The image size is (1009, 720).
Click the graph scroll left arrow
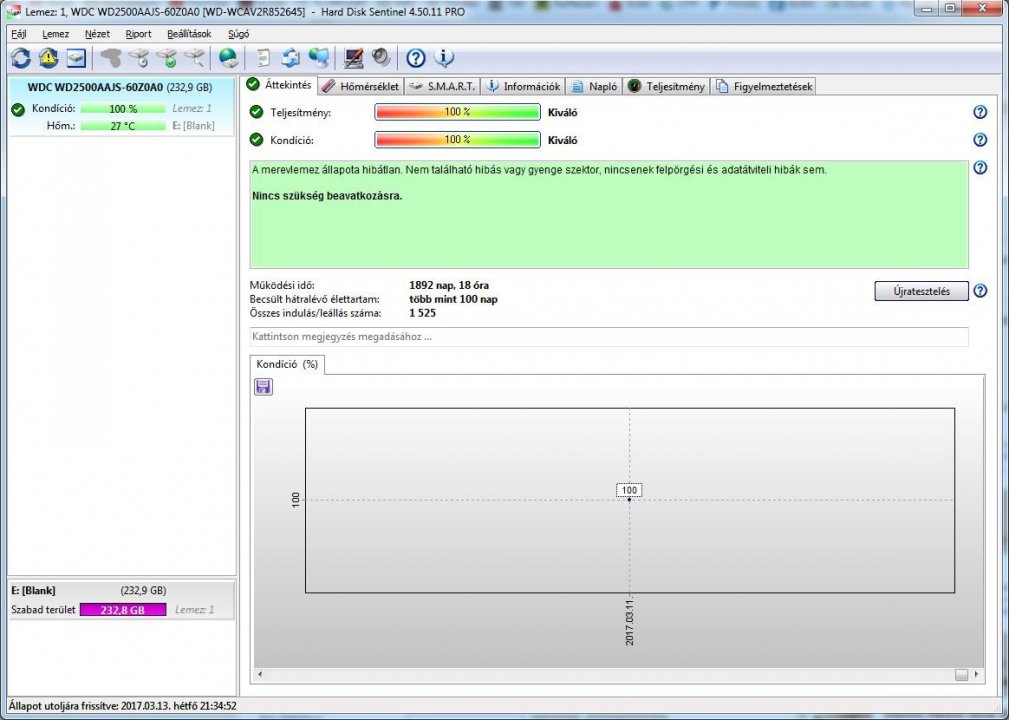260,674
